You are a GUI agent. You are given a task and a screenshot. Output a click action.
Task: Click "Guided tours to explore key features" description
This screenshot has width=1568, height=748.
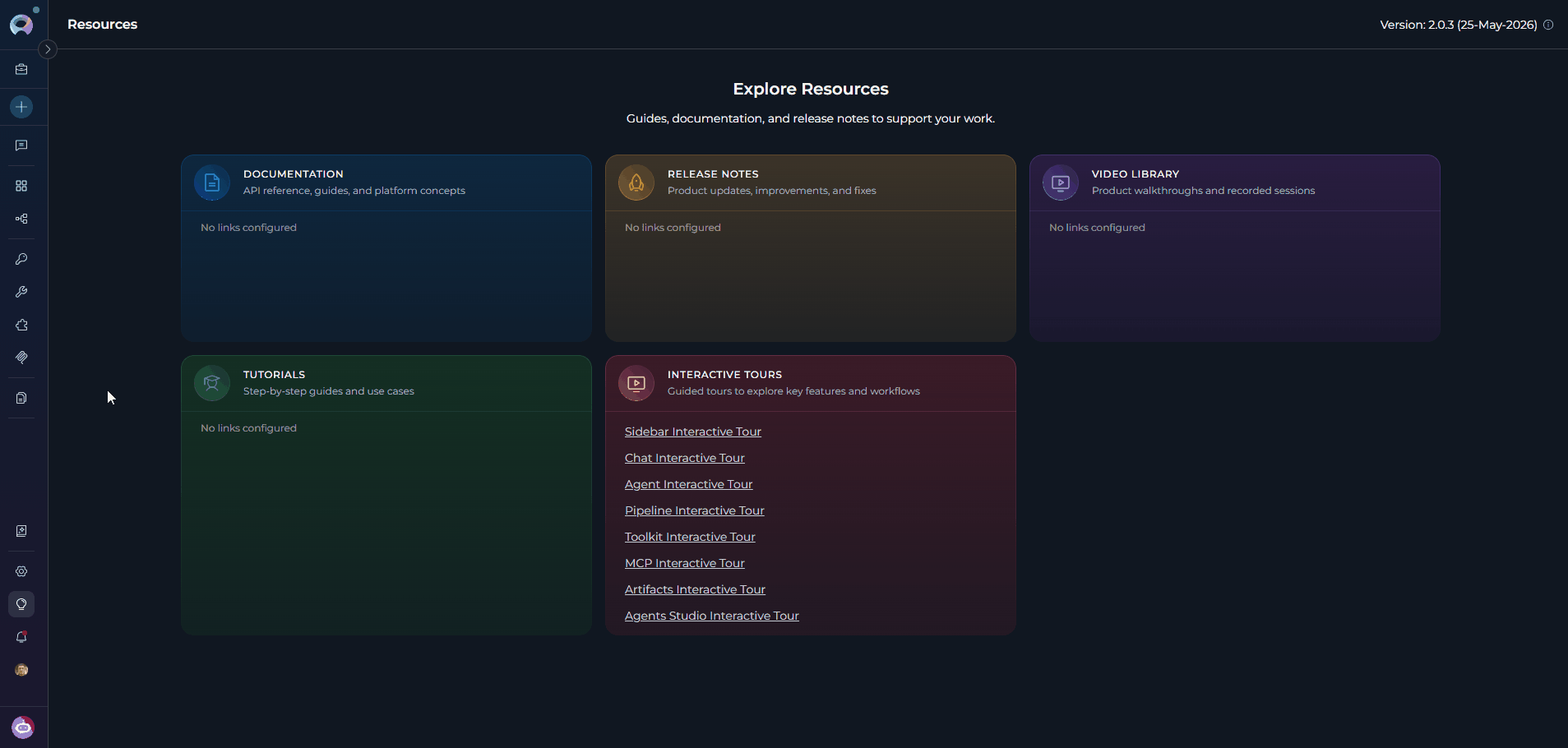coord(793,391)
